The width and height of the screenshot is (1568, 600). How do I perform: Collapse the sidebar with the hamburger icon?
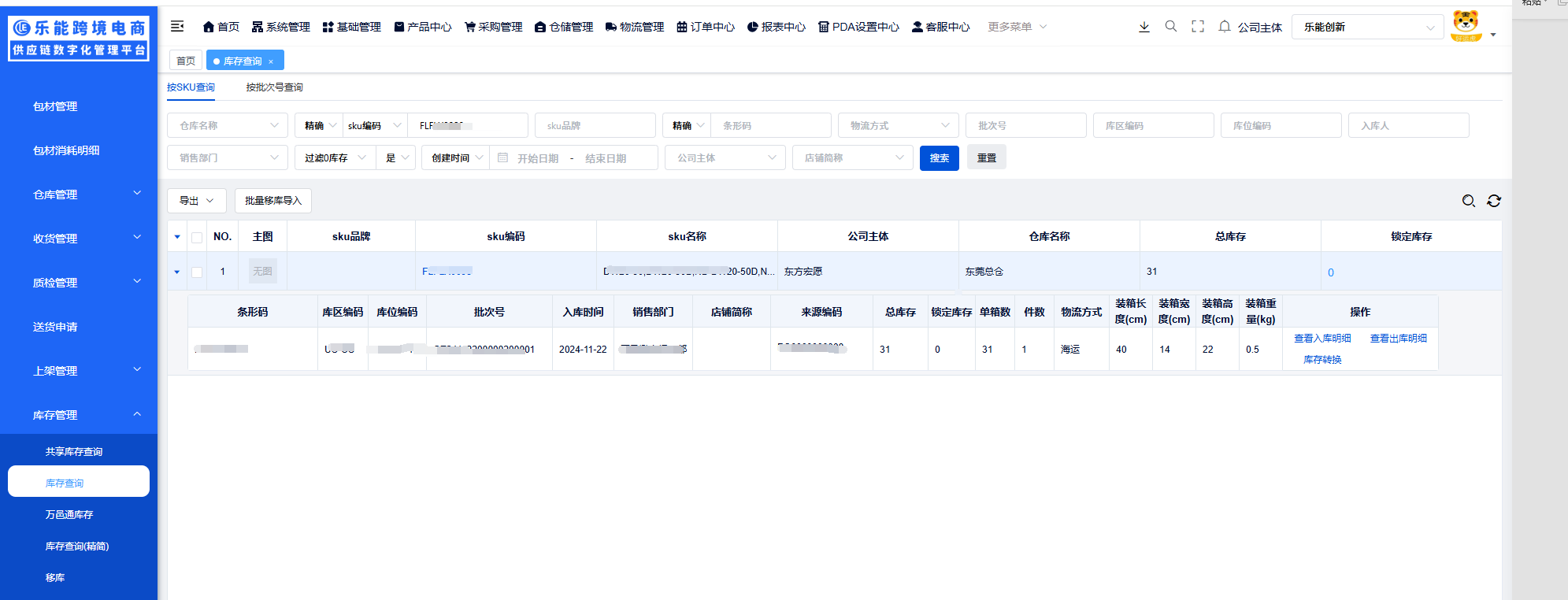coord(177,27)
